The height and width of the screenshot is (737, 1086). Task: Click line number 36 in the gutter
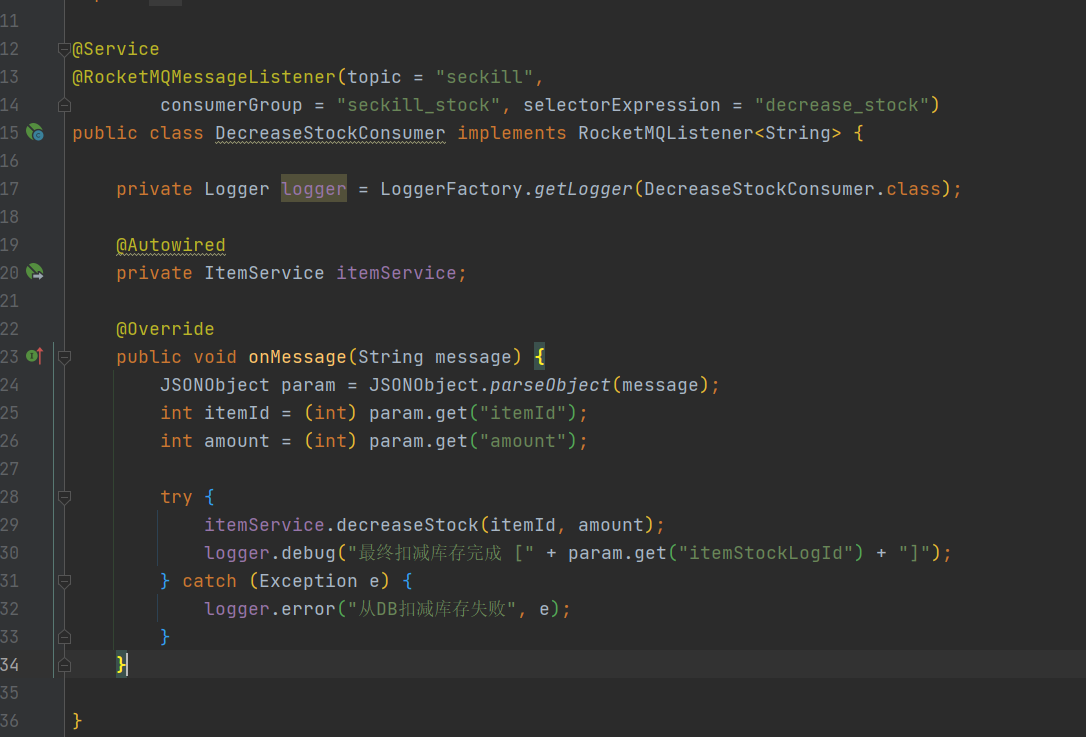click(x=9, y=721)
